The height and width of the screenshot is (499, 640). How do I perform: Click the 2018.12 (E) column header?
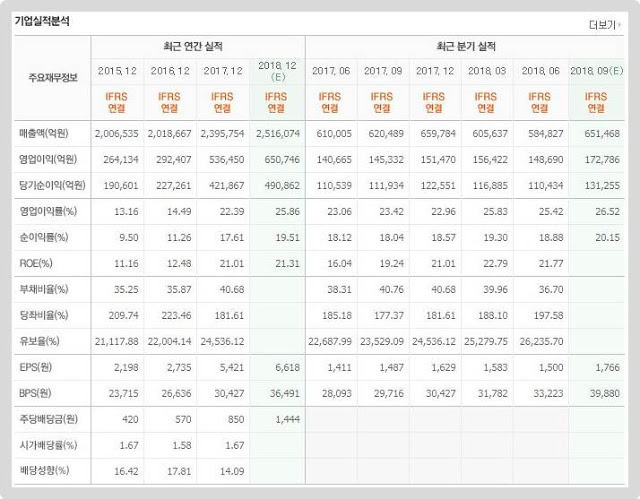pos(277,71)
